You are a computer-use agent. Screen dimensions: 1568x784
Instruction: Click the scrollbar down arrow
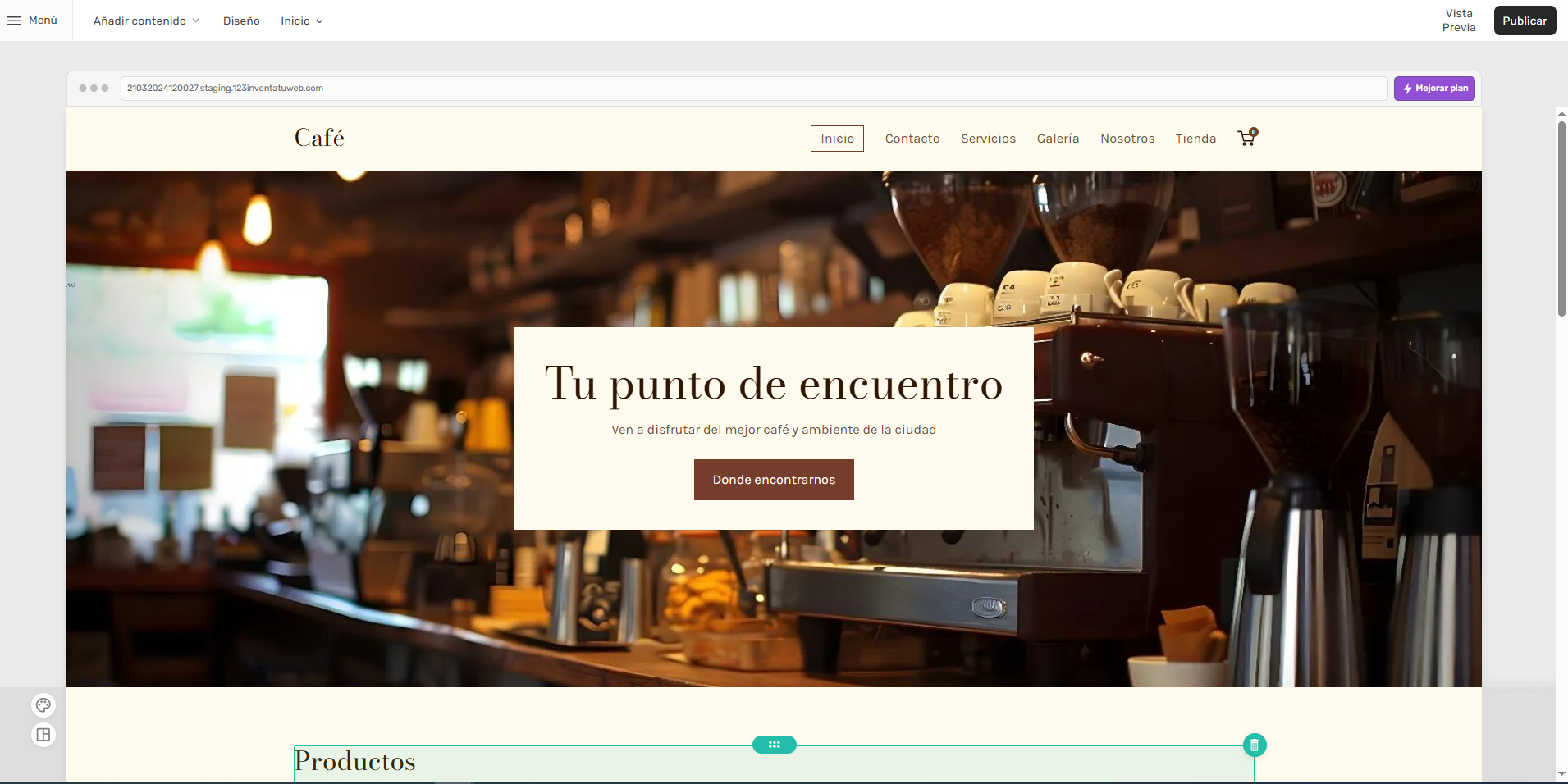pyautogui.click(x=1561, y=773)
